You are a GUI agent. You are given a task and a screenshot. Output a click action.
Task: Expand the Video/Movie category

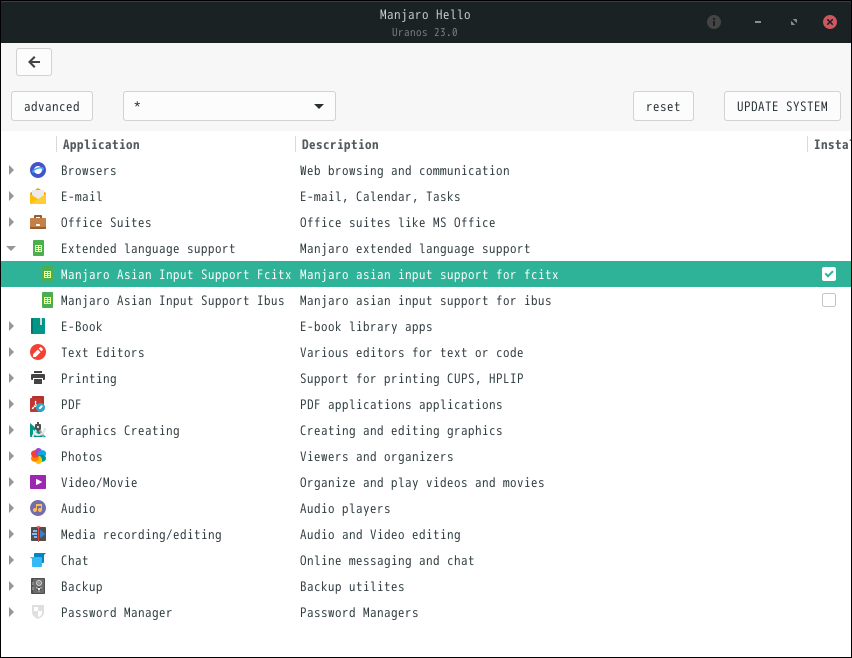tap(11, 482)
